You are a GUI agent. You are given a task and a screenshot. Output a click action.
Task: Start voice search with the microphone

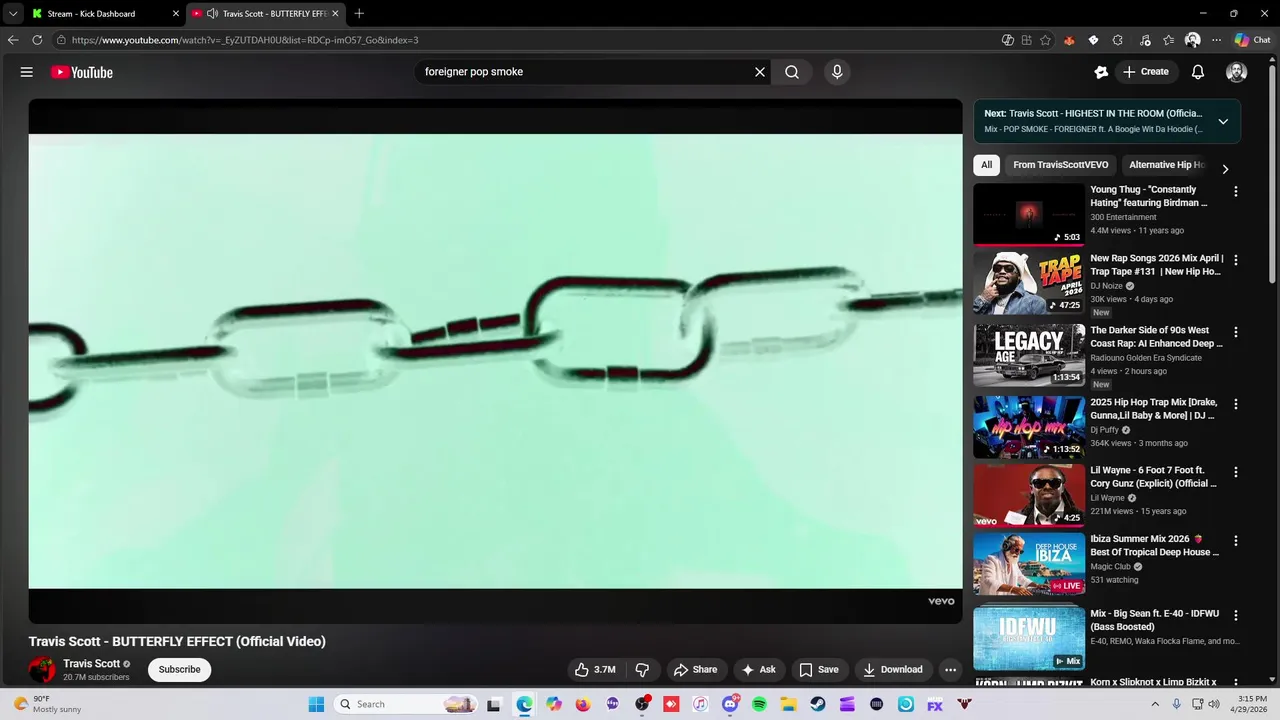point(837,72)
